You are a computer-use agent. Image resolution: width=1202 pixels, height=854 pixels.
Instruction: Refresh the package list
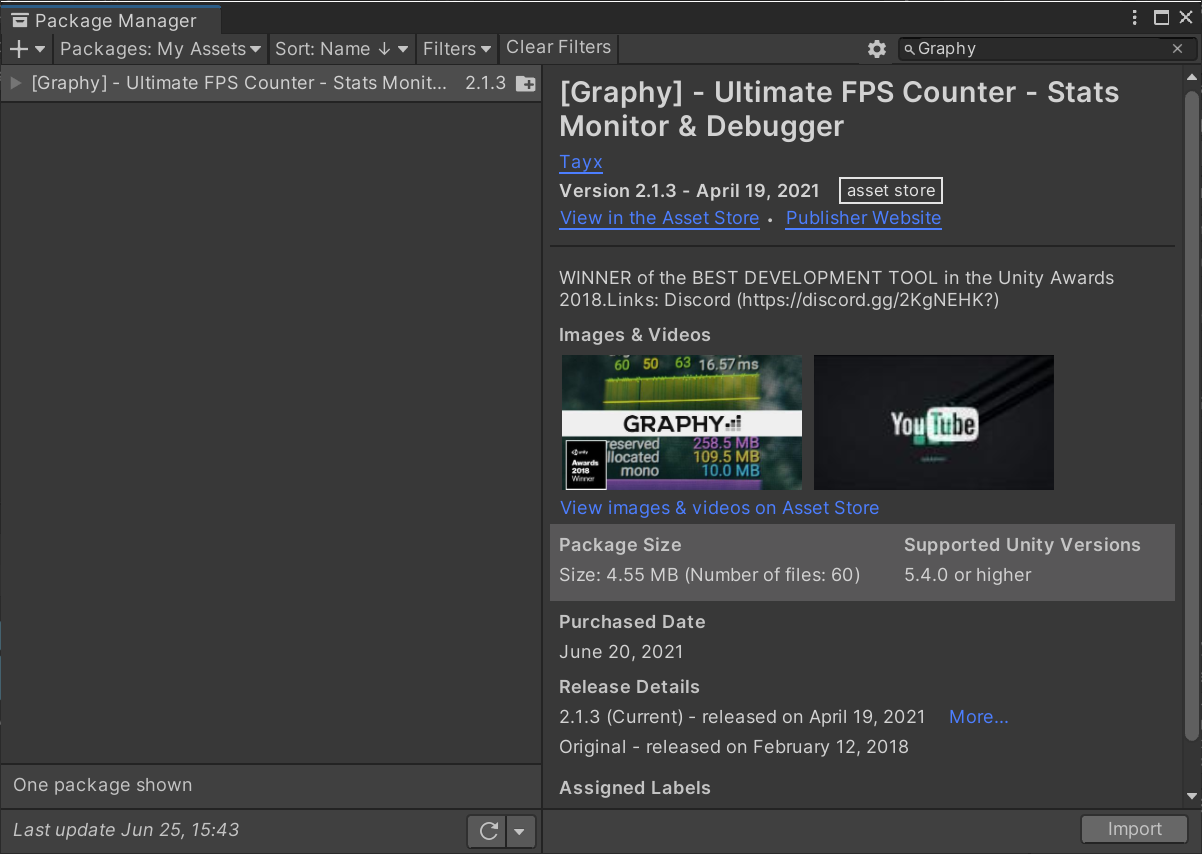click(488, 830)
